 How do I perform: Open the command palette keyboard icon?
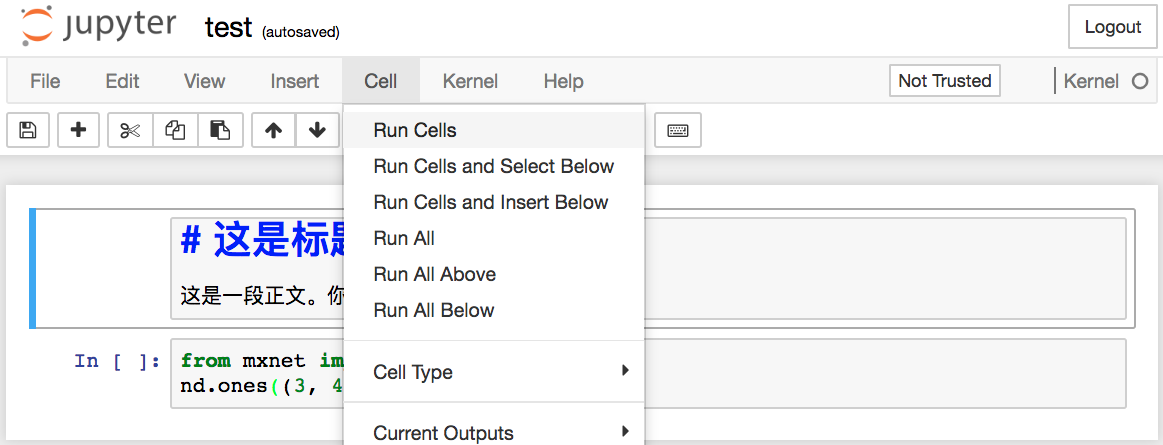coord(678,130)
